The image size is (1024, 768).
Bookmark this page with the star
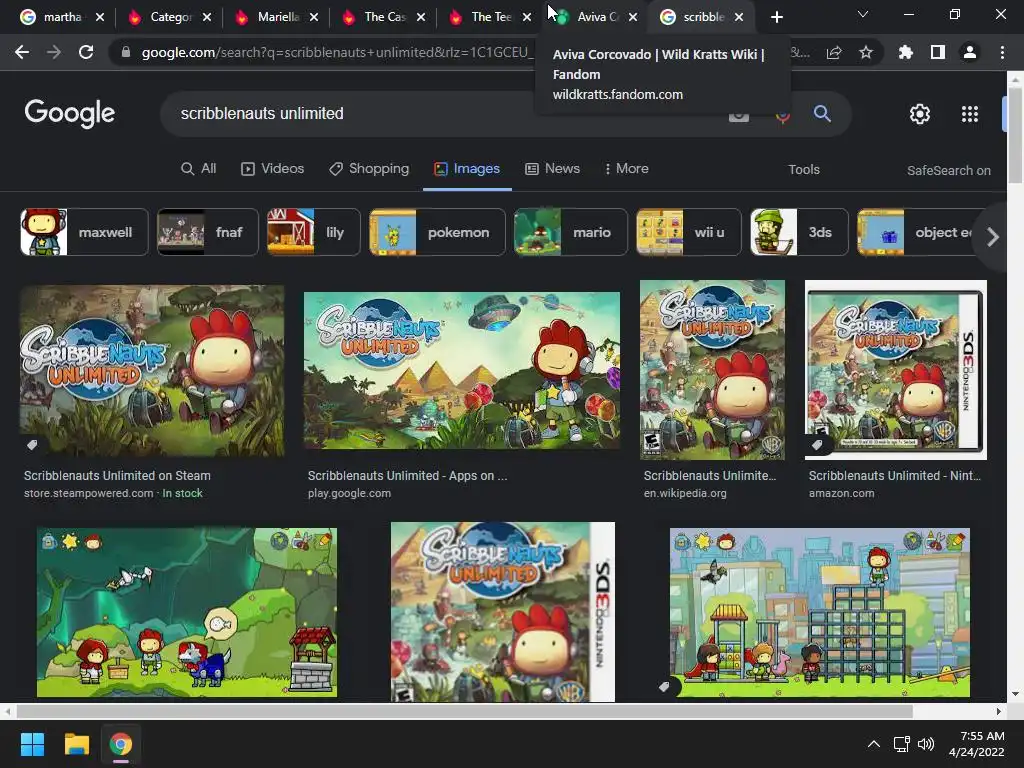[865, 52]
